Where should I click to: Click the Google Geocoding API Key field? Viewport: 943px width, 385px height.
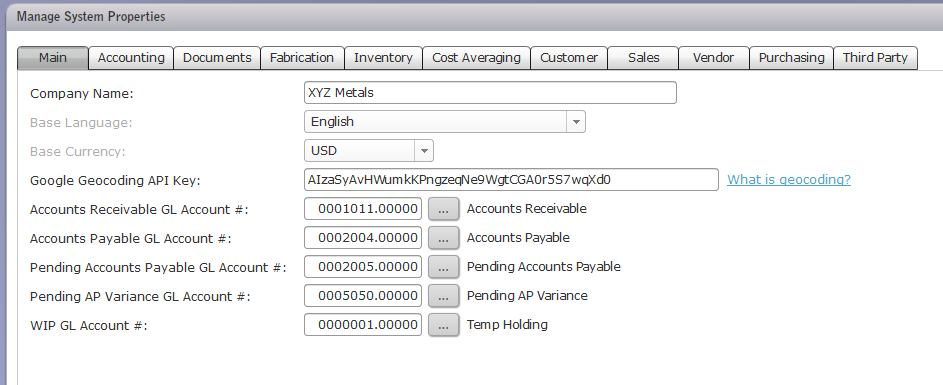tap(511, 179)
